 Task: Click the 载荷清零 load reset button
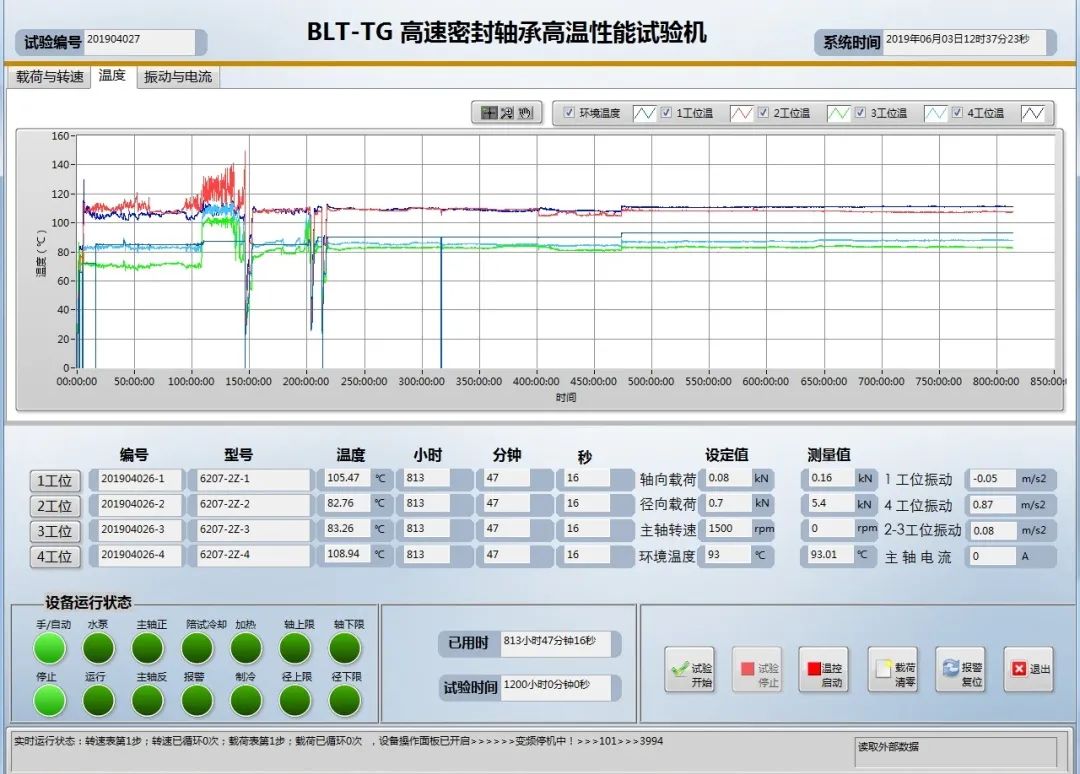[x=892, y=669]
